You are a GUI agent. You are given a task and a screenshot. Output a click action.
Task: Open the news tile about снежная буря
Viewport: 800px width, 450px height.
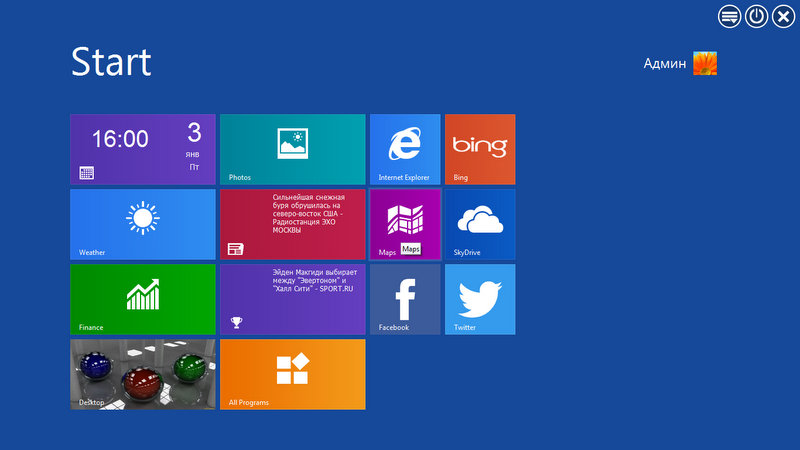tap(292, 224)
